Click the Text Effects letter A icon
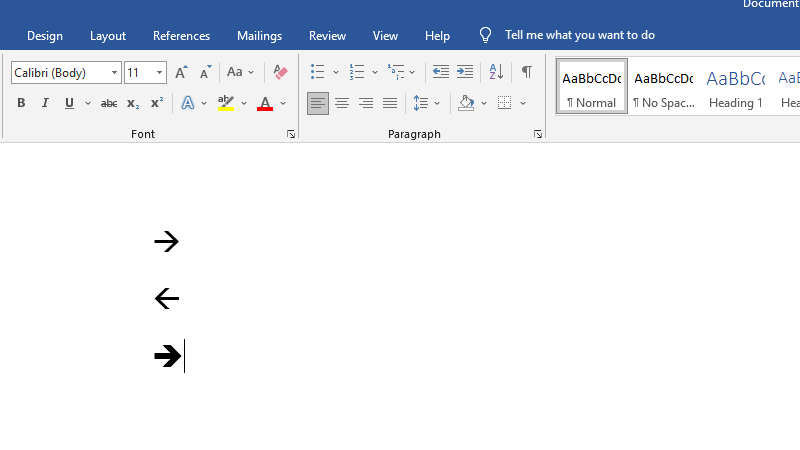 (187, 103)
